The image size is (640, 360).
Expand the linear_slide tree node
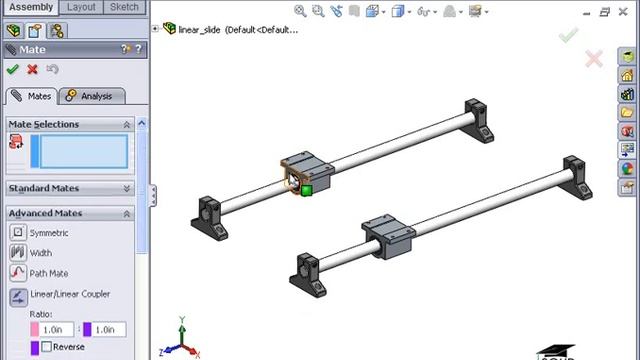(x=155, y=29)
